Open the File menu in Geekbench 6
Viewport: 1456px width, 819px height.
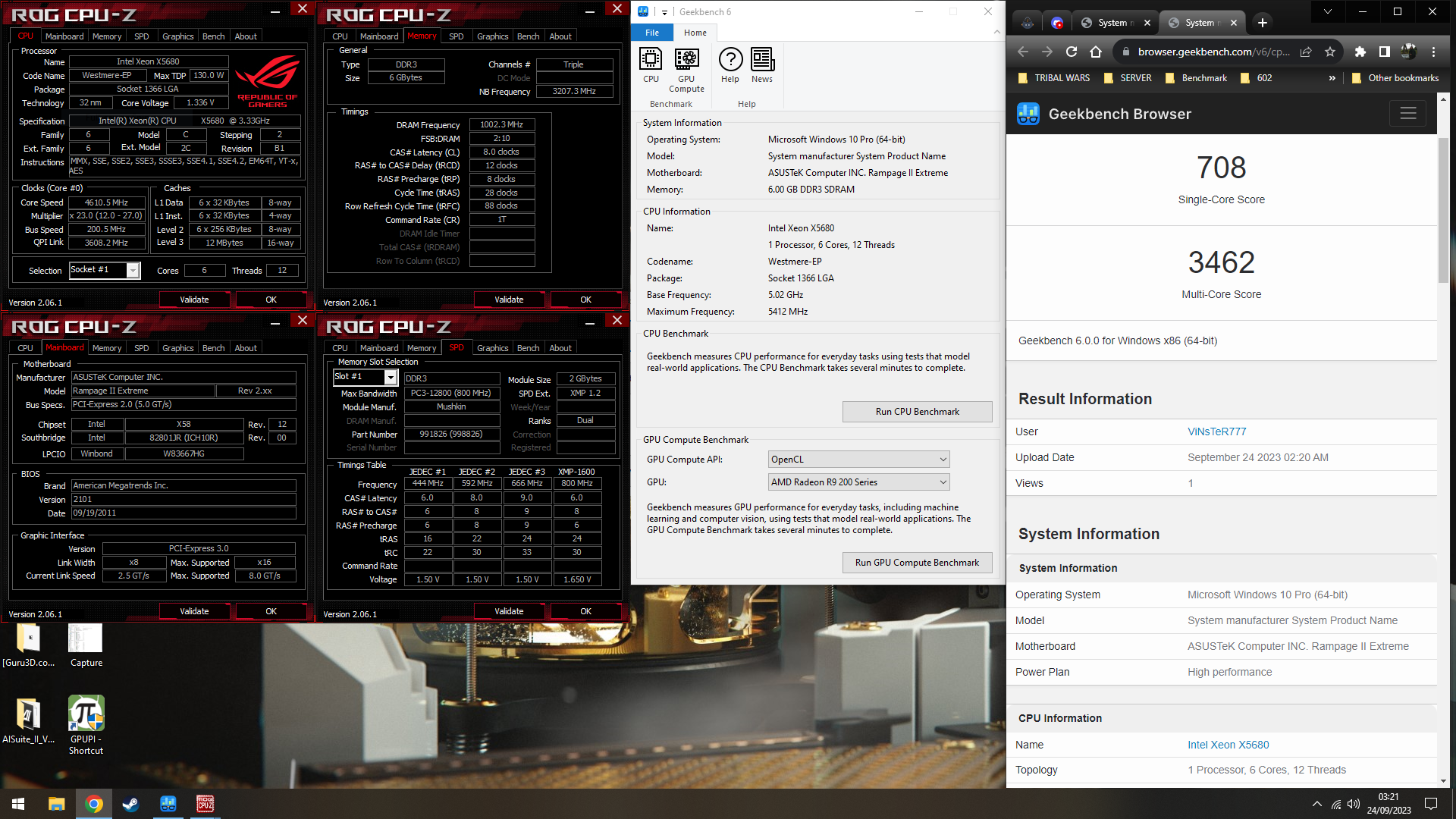(x=652, y=33)
